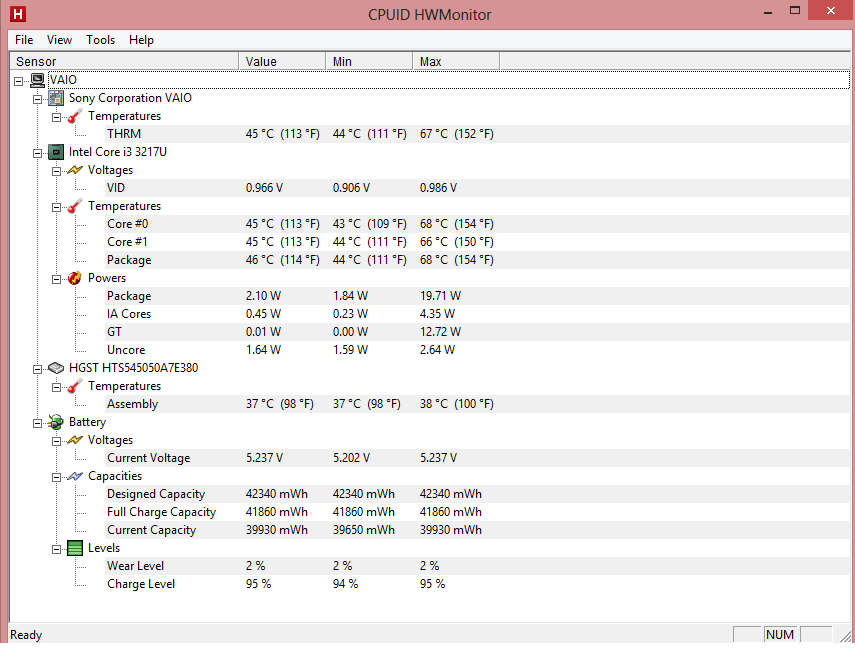
Task: Select the Package temperature row
Action: [x=129, y=260]
